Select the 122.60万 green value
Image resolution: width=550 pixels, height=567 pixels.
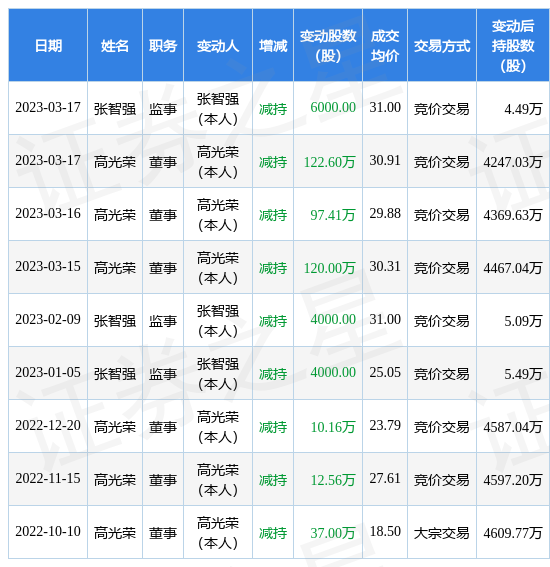pos(329,162)
